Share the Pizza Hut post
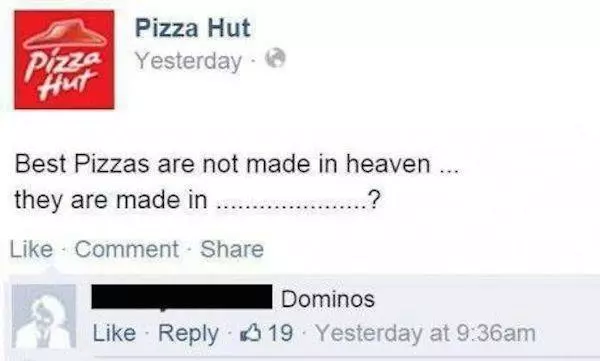Image resolution: width=600 pixels, height=361 pixels. point(232,249)
